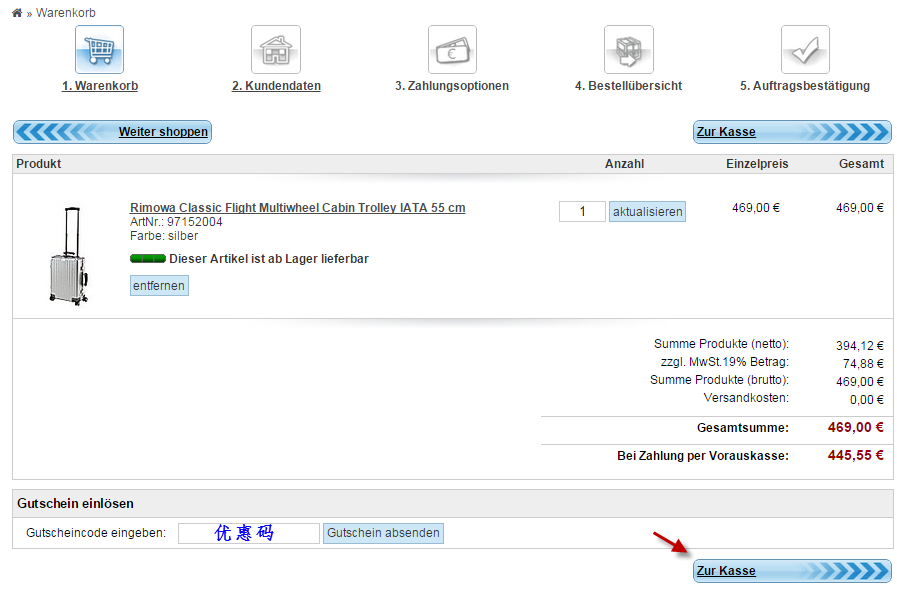This screenshot has height=590, width=897.
Task: Click the article number 97152004 text
Action: click(195, 222)
